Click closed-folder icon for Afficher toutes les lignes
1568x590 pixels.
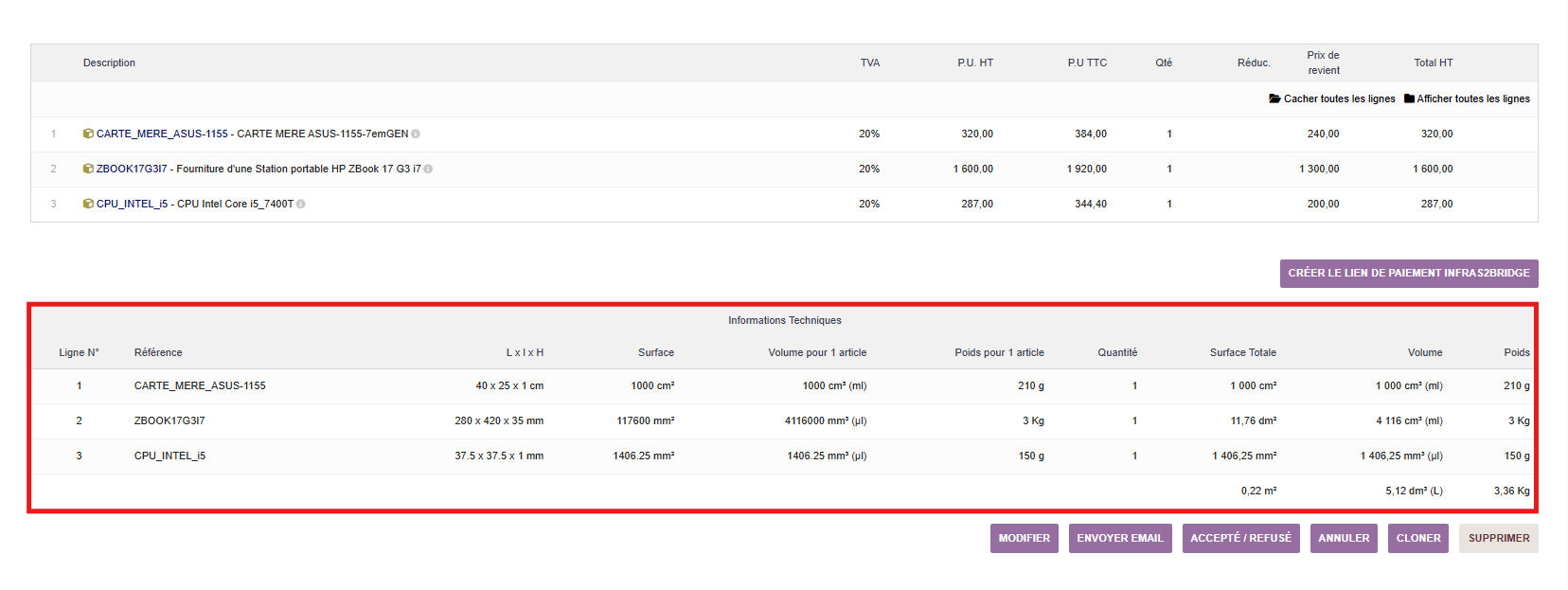pos(1409,99)
